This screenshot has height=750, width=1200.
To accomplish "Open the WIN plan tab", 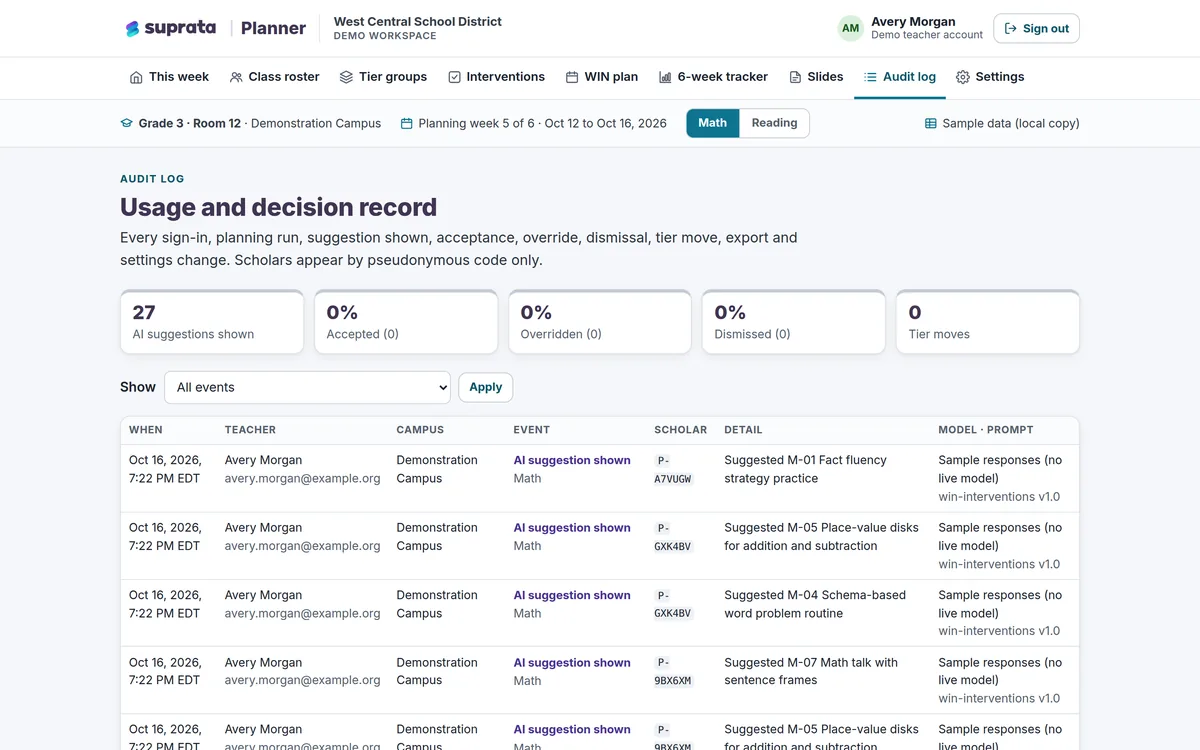I will [x=601, y=77].
